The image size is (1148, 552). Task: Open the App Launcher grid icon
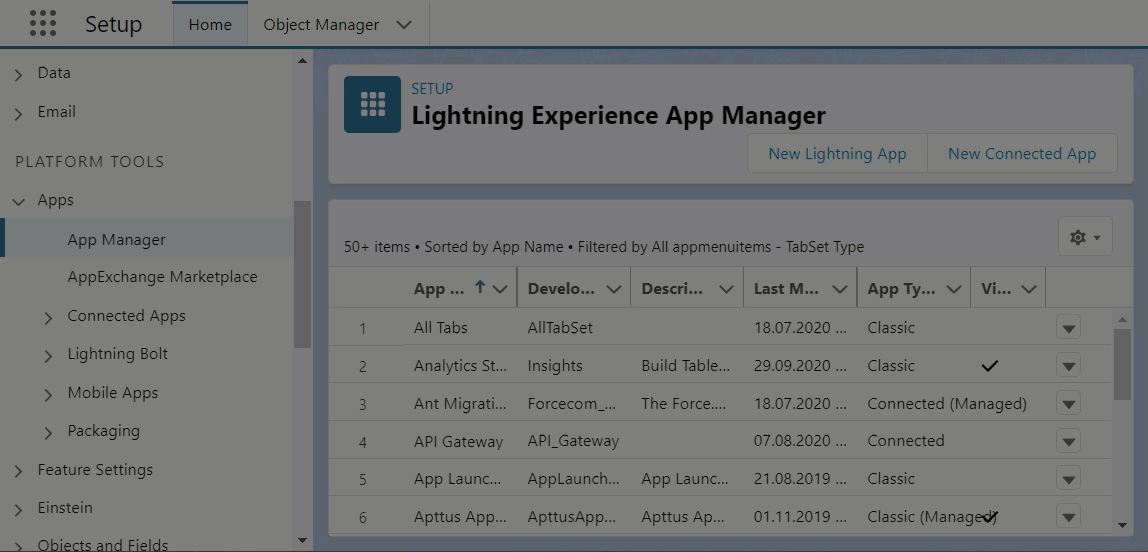coord(43,24)
